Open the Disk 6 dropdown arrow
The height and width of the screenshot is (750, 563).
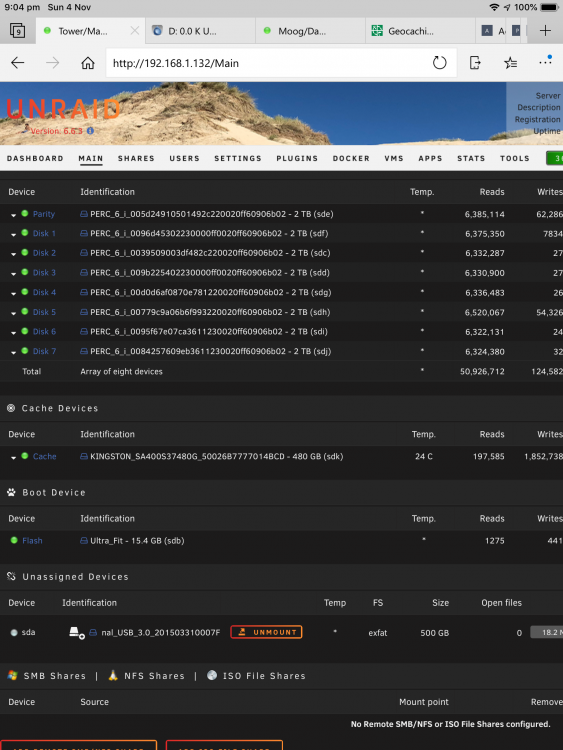tap(13, 333)
